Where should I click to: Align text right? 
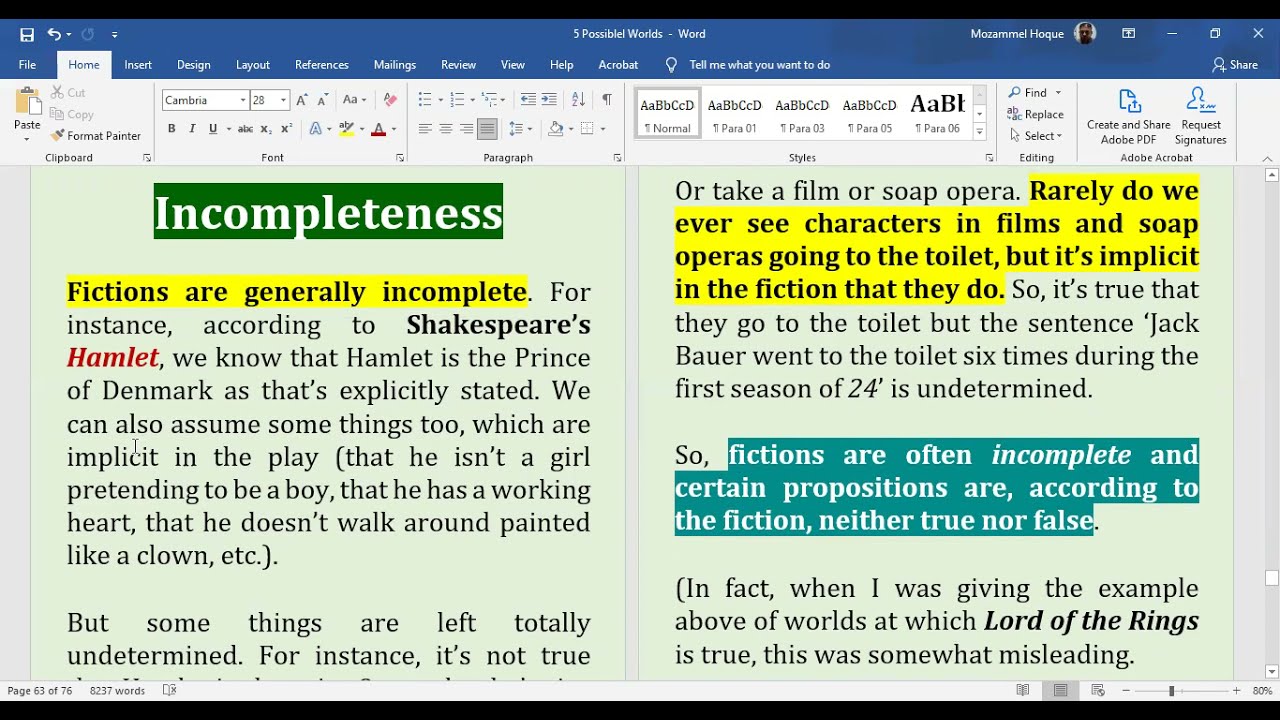466,129
